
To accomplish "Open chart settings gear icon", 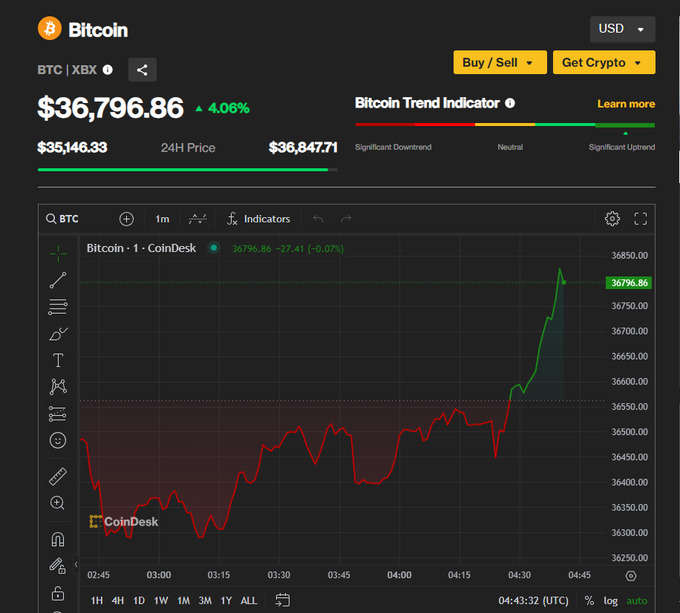I will 612,219.
